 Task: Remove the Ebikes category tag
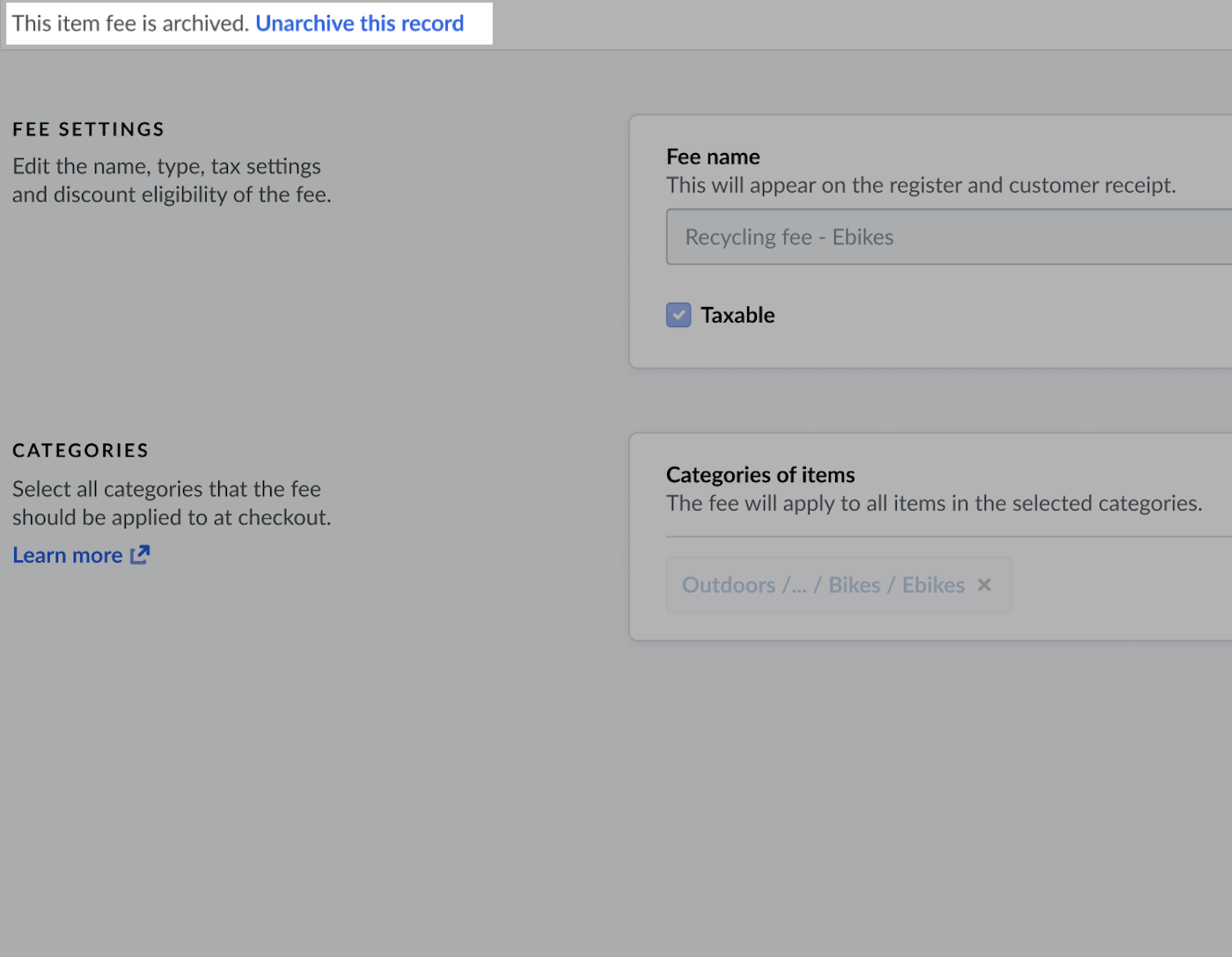pyautogui.click(x=984, y=585)
